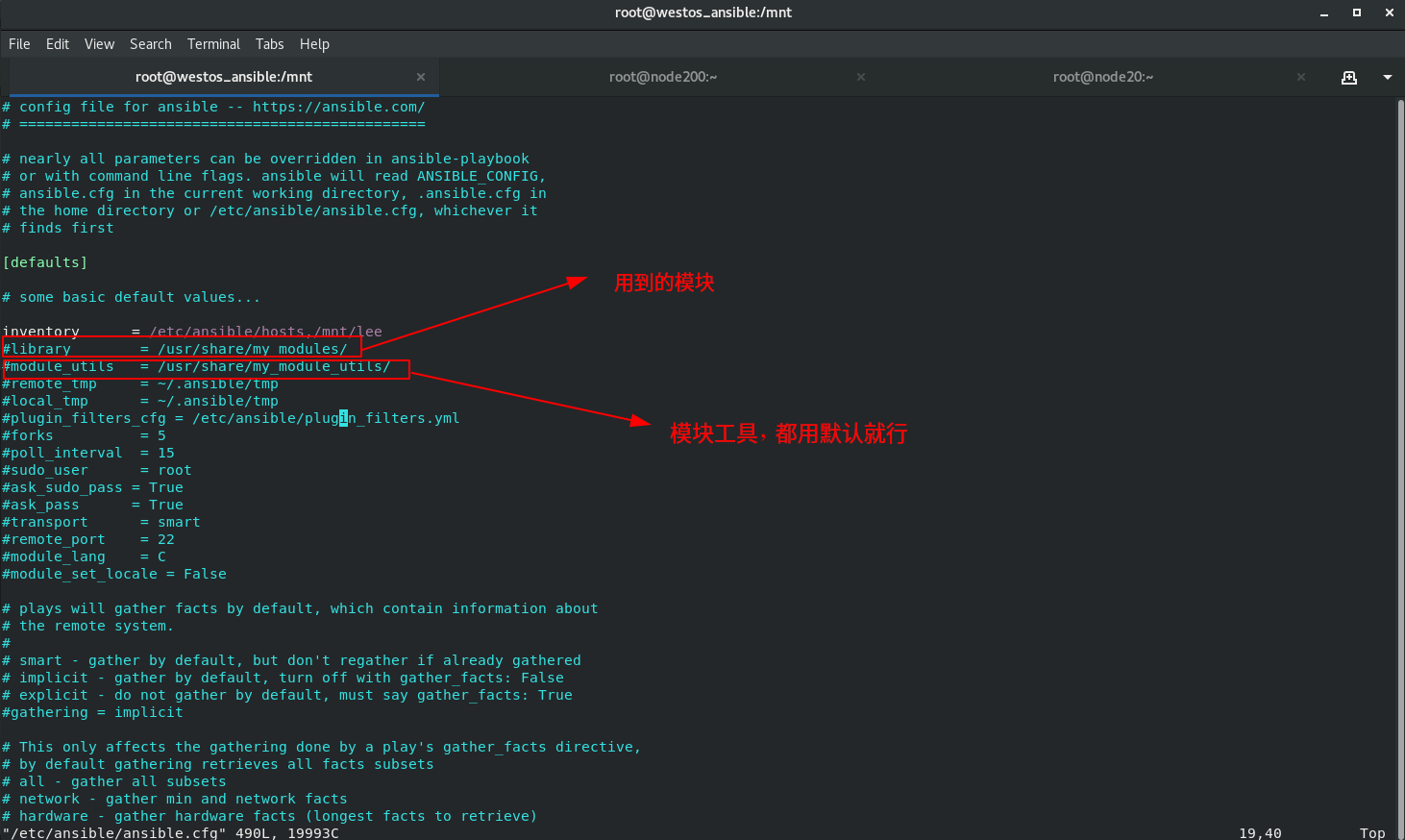This screenshot has height=840, width=1405.
Task: Switch to root@westos_ansible:/mnt tab
Action: click(x=223, y=77)
